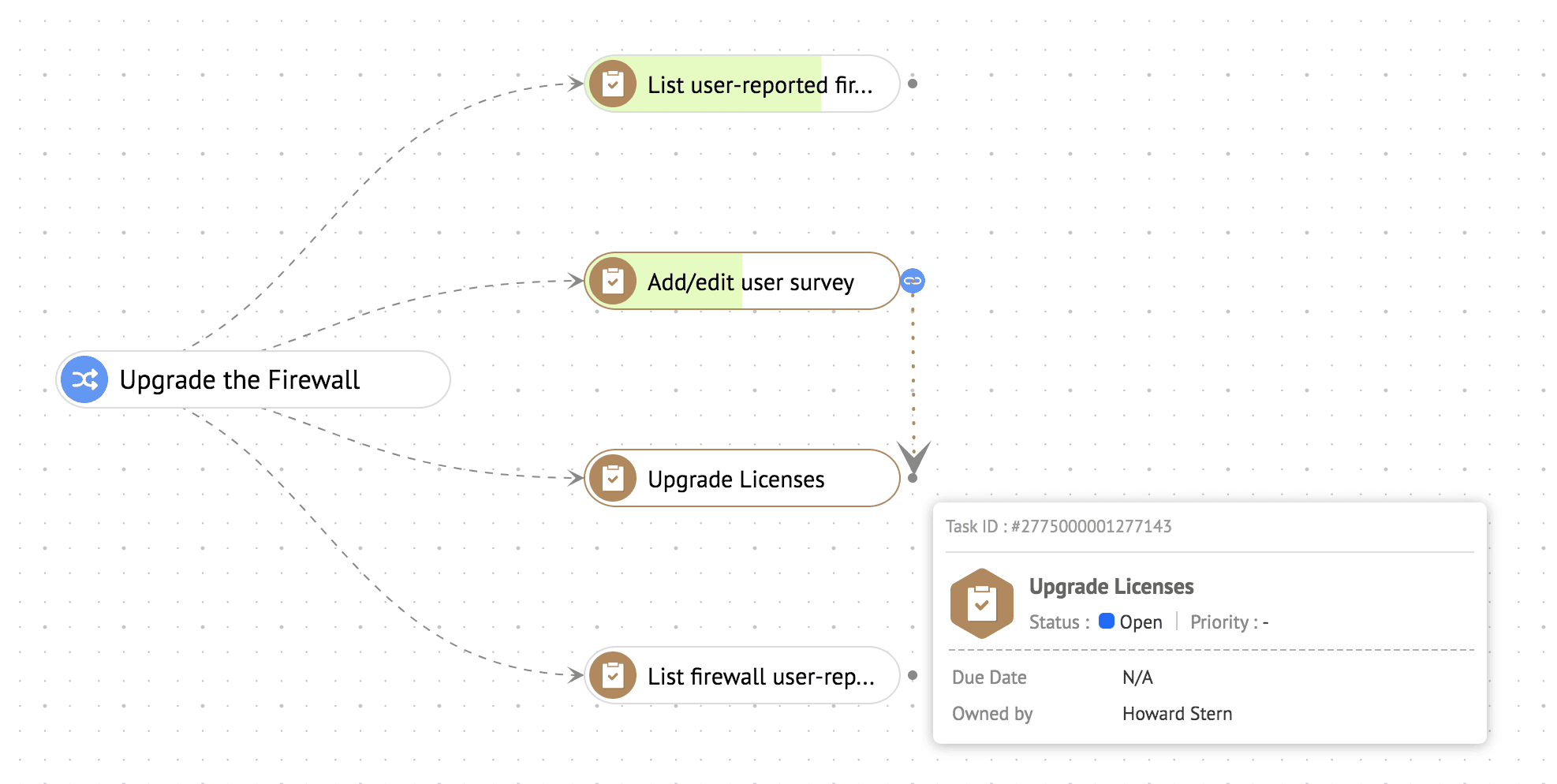Click connector dot beside Upgrade Licenses node
The height and width of the screenshot is (784, 1557).
[913, 478]
